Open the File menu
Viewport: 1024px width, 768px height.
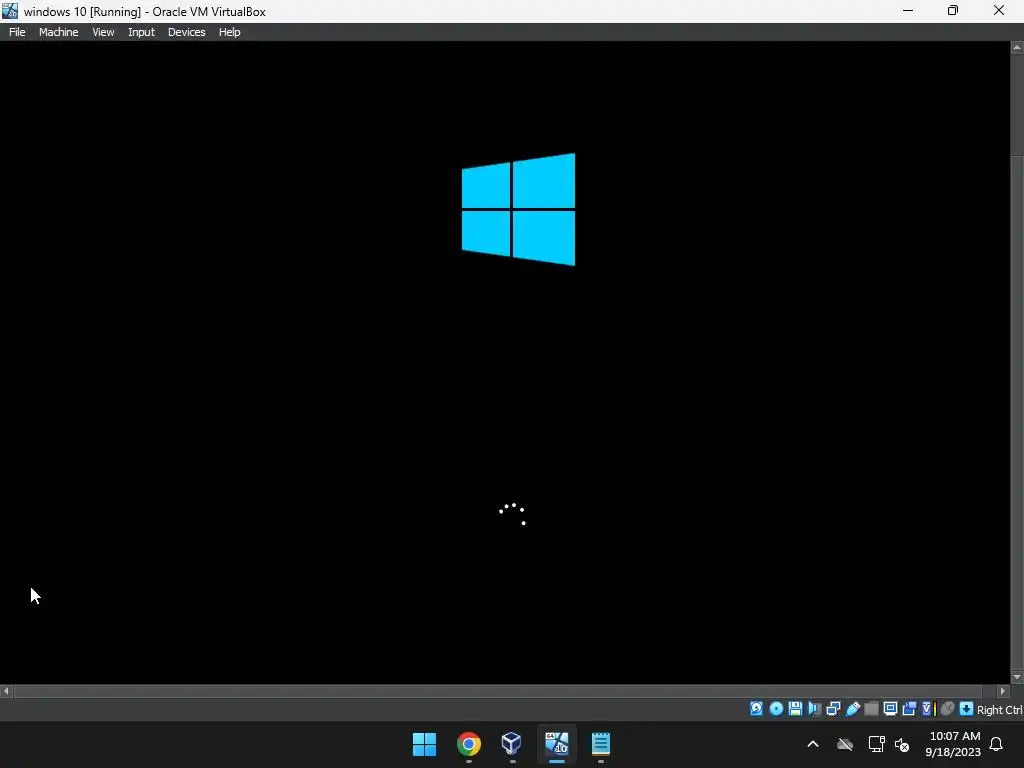click(x=17, y=32)
